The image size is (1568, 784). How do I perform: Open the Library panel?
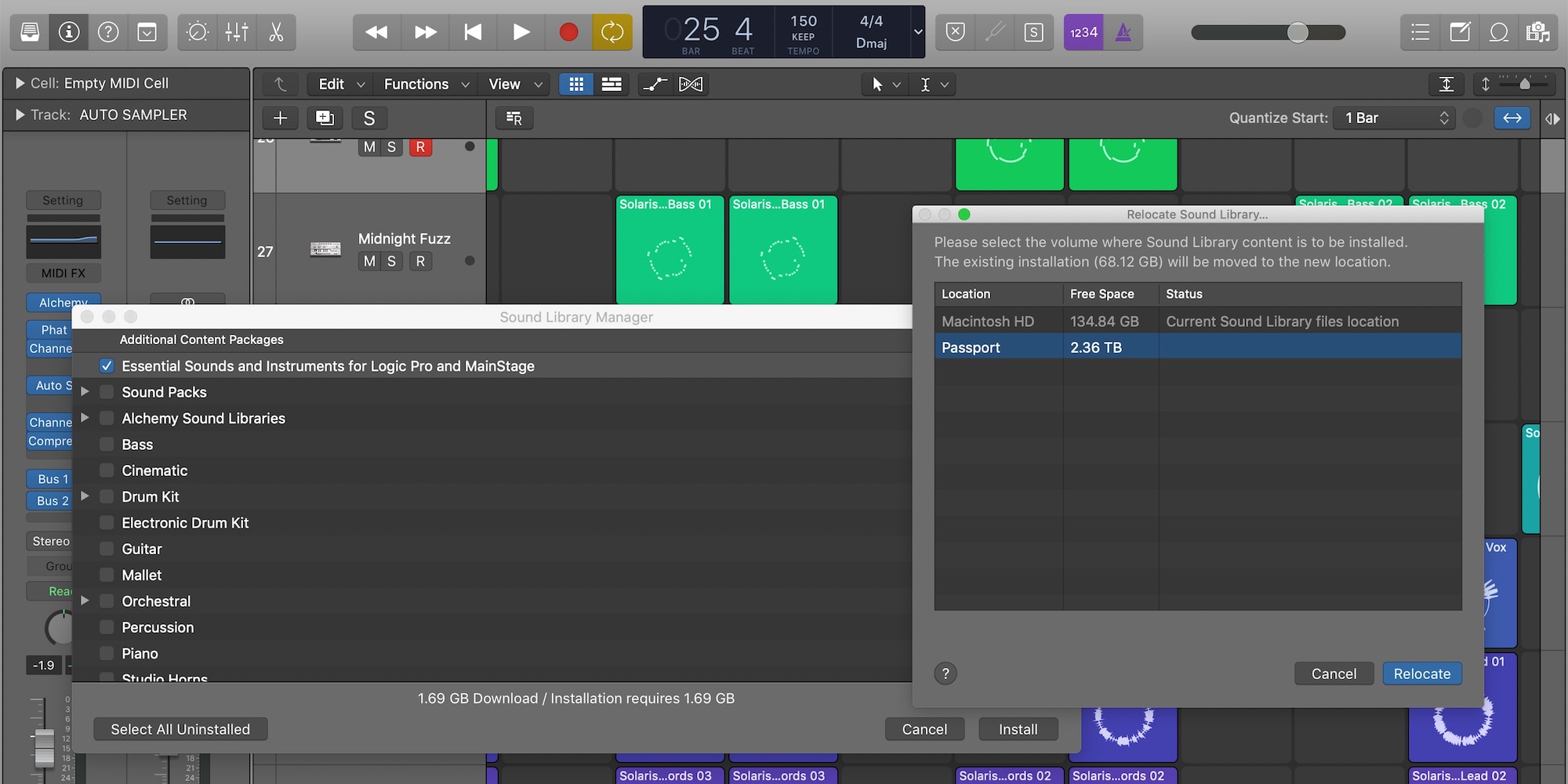click(30, 32)
